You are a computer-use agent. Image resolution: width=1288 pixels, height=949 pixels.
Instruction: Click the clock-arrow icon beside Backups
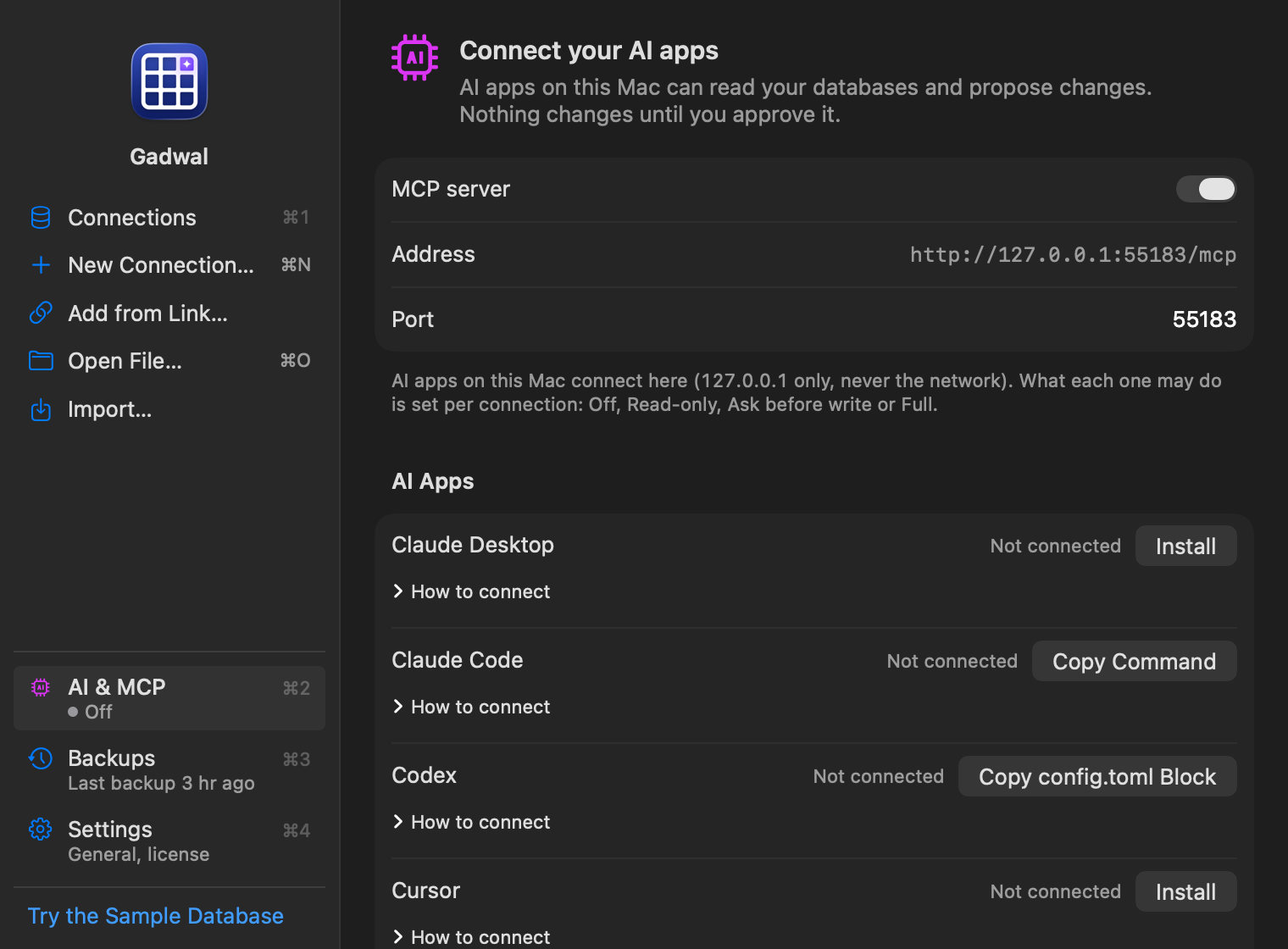(40, 758)
